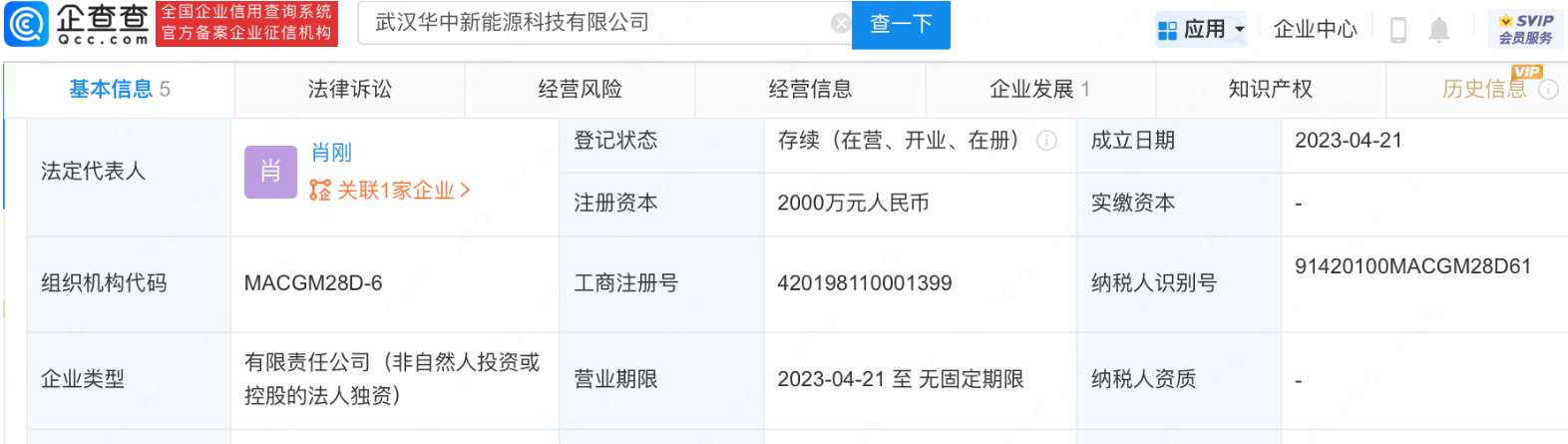Screen dimensions: 1568x444
Task: Switch to the 经营信息 tab
Action: coord(811,90)
